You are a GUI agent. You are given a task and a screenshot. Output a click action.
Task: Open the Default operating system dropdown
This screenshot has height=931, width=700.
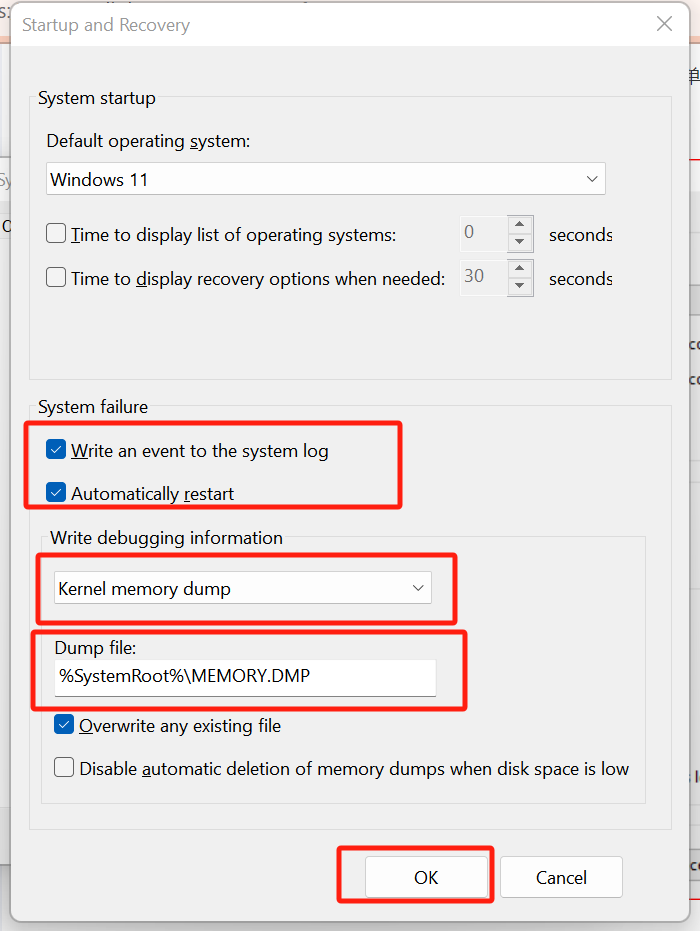(x=325, y=180)
